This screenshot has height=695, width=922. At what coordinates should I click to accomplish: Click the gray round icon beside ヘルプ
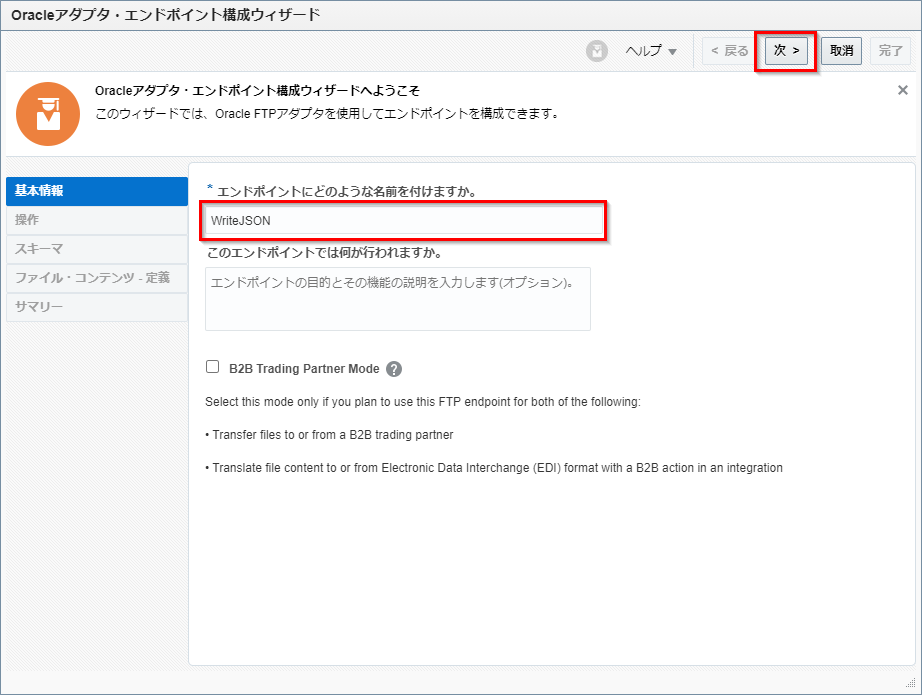click(597, 51)
